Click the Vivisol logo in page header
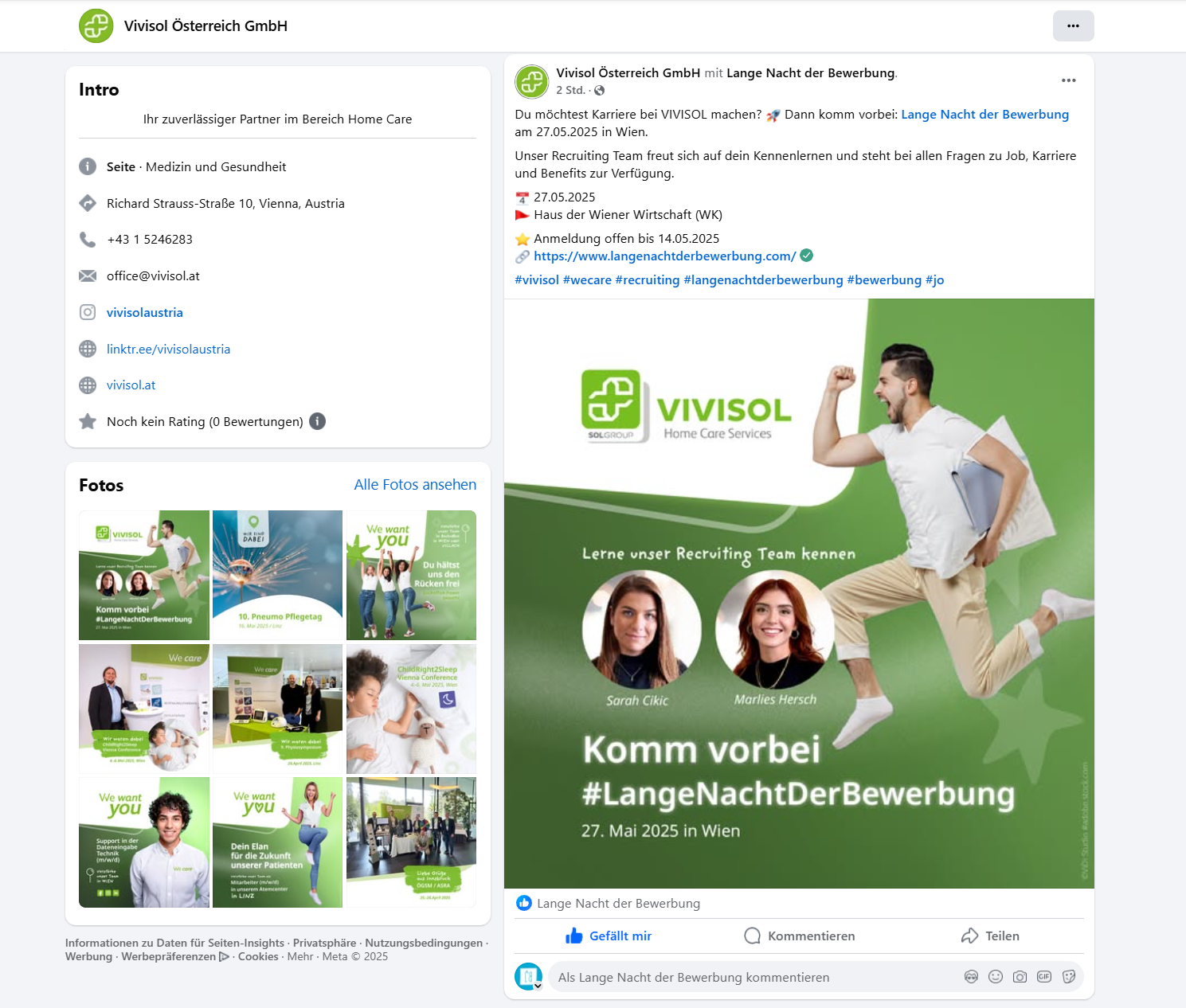Image resolution: width=1186 pixels, height=1008 pixels. [96, 25]
